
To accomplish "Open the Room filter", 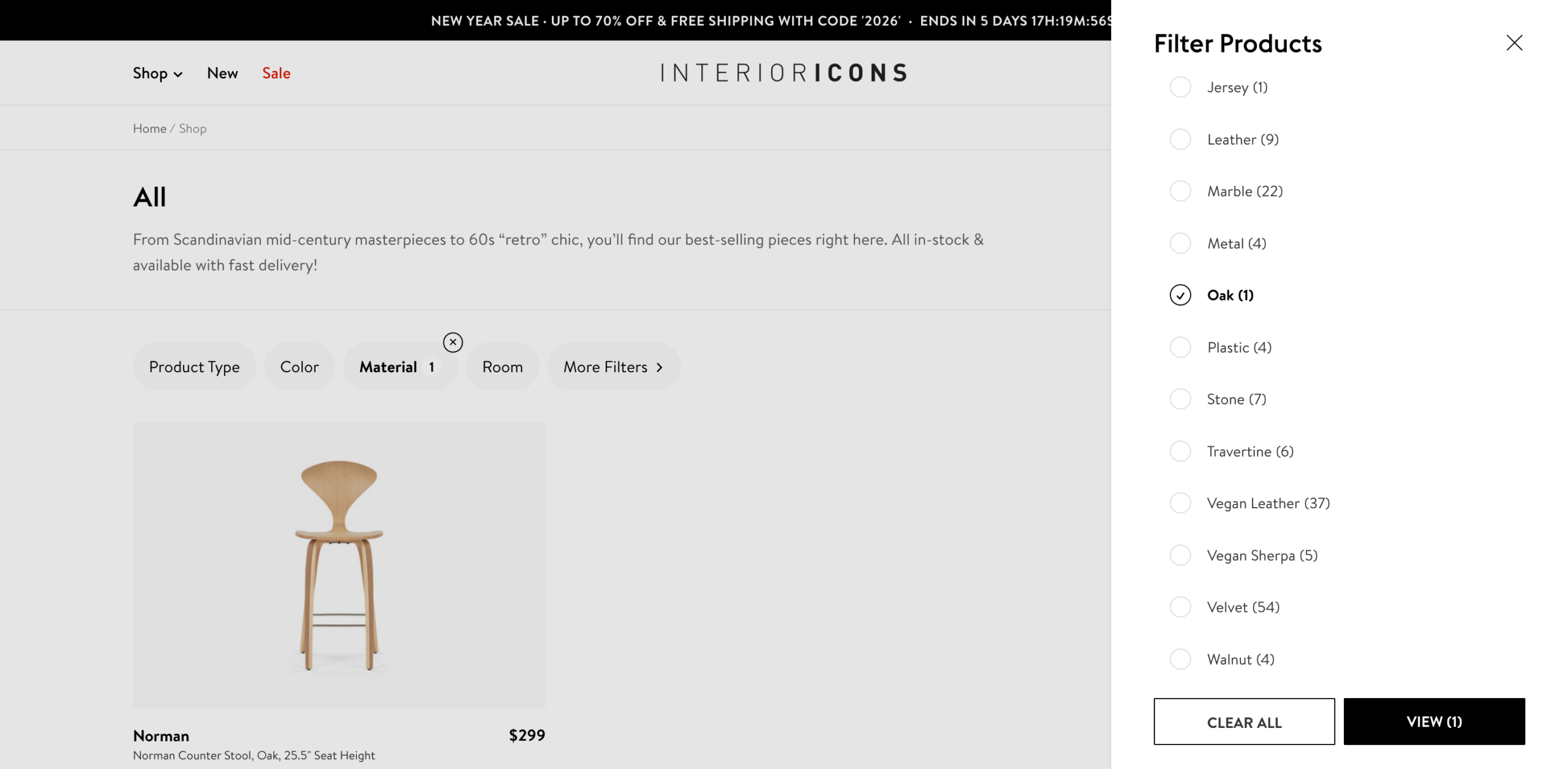I will 502,367.
